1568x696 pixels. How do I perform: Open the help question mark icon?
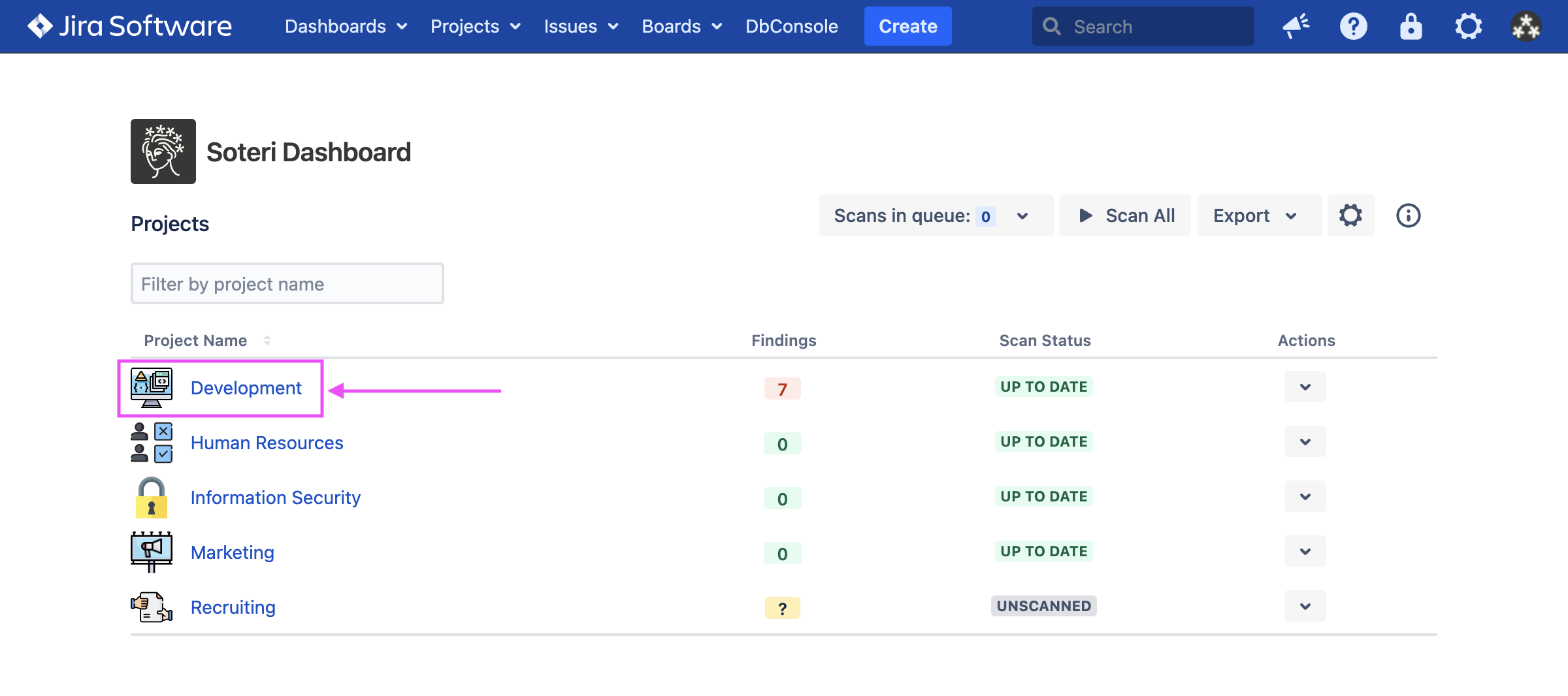(x=1353, y=26)
